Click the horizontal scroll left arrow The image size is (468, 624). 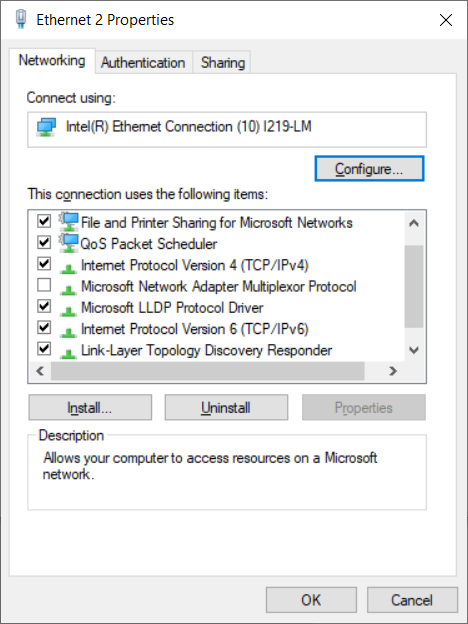click(40, 371)
